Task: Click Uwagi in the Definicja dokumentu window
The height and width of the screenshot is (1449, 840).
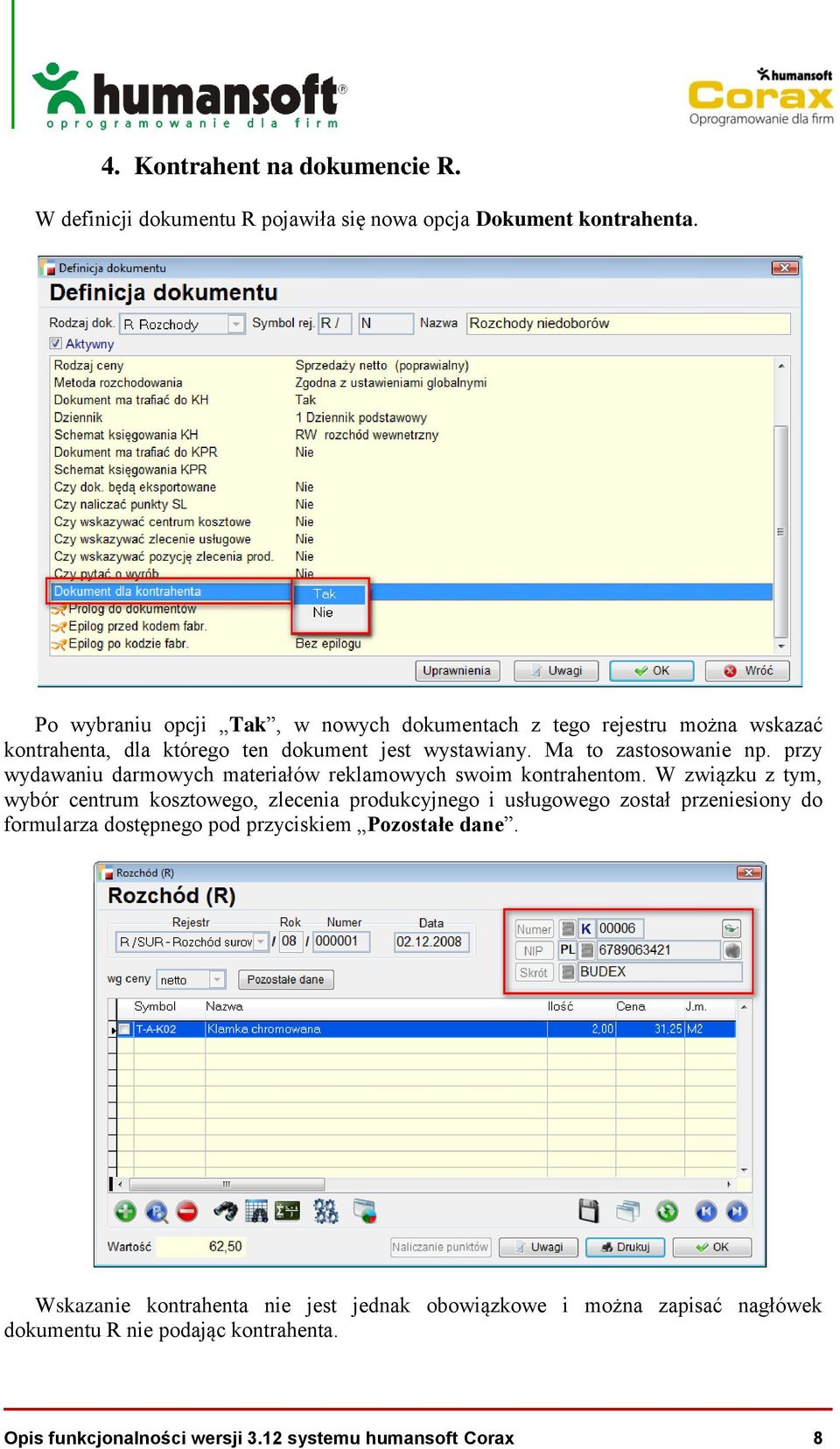Action: pos(556,671)
